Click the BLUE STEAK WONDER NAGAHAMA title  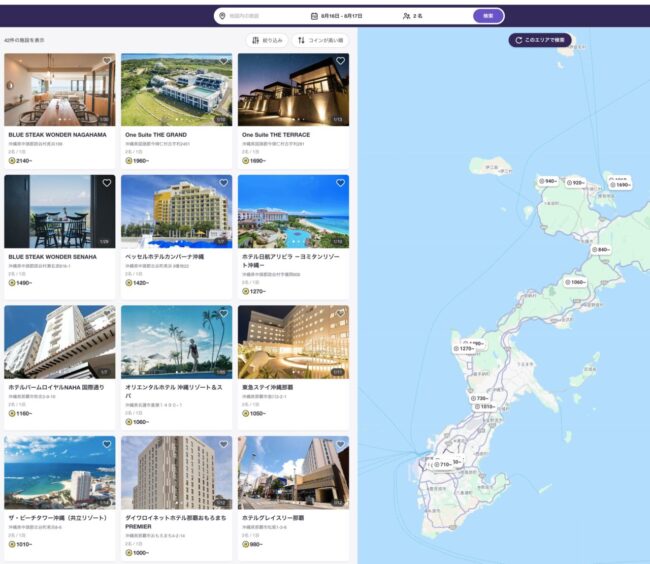click(x=58, y=135)
